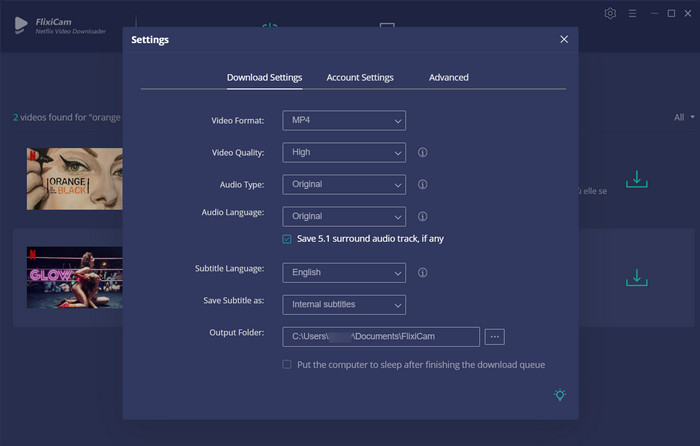This screenshot has height=446, width=700.
Task: Close the FlixiCam main window
Action: coord(688,13)
